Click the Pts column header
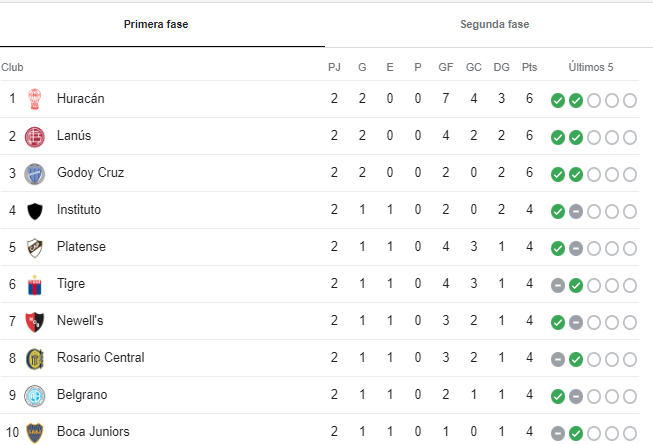The width and height of the screenshot is (653, 445). pos(529,67)
